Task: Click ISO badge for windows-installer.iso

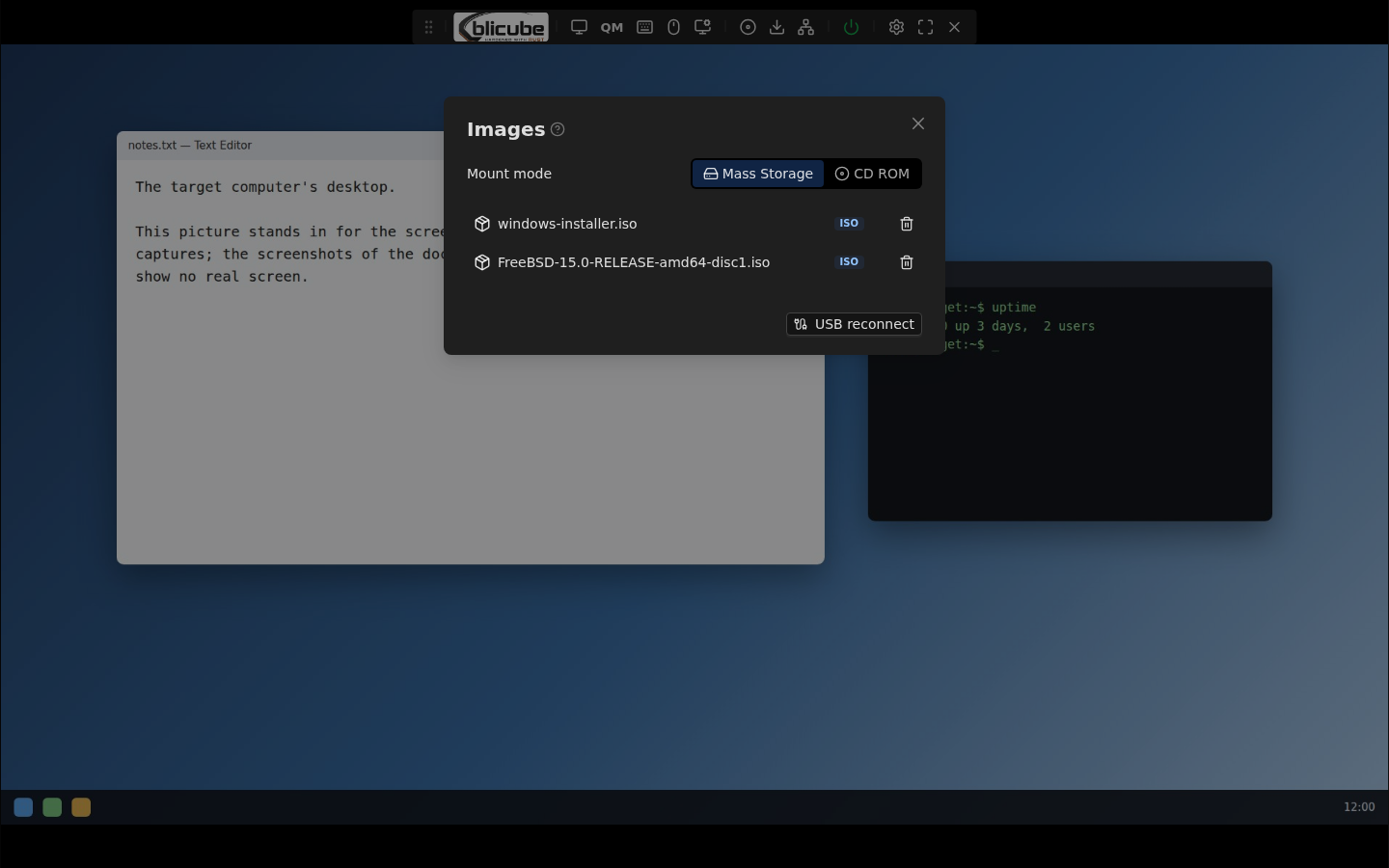Action: click(x=849, y=223)
